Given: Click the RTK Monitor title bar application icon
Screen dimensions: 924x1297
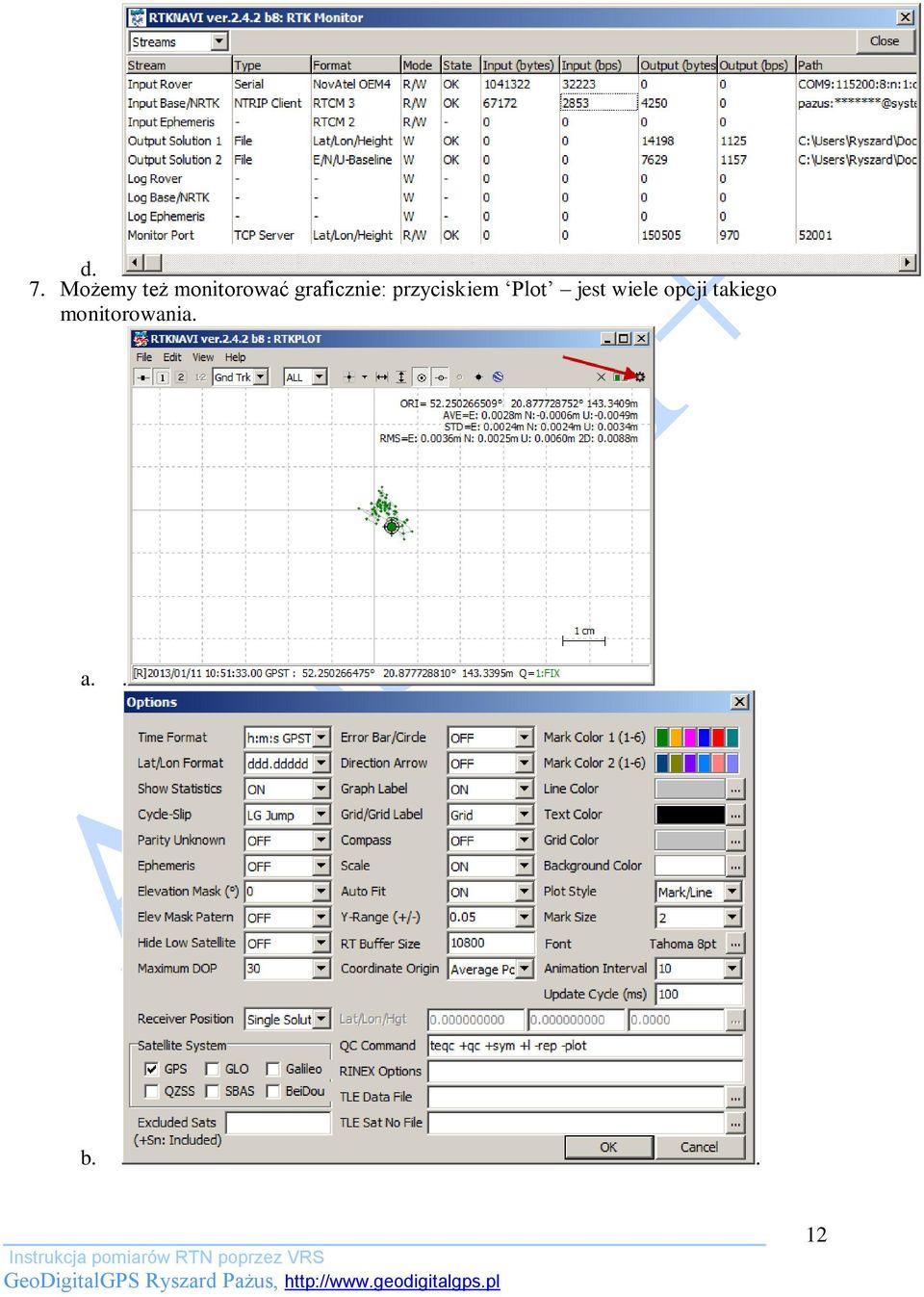Looking at the screenshot, I should click(137, 17).
